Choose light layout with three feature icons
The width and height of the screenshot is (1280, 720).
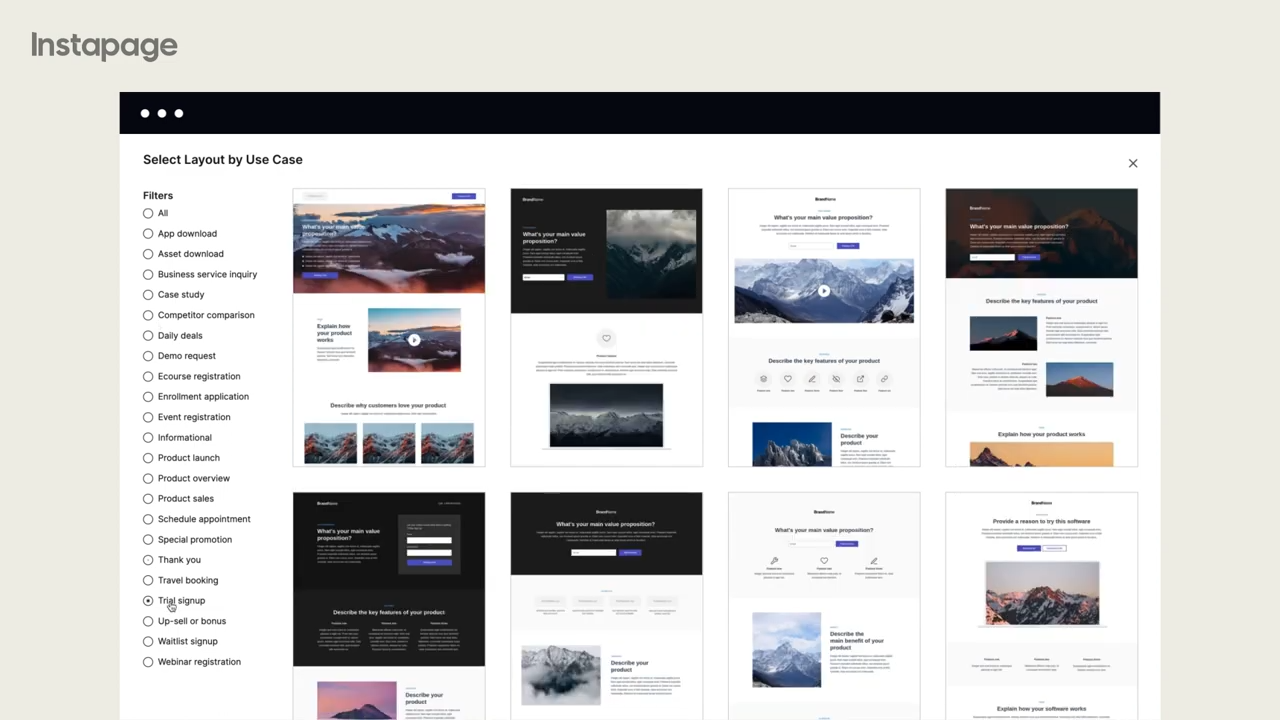(824, 606)
